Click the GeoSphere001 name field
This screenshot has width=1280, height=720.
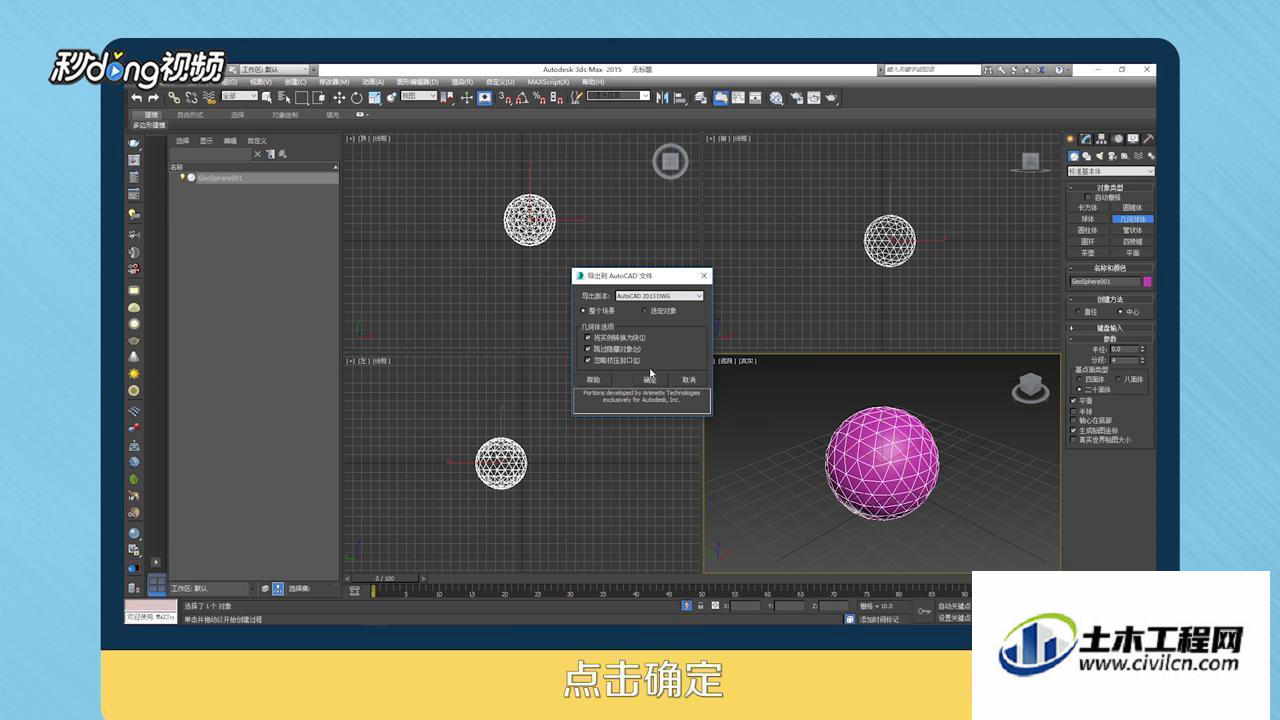1105,282
